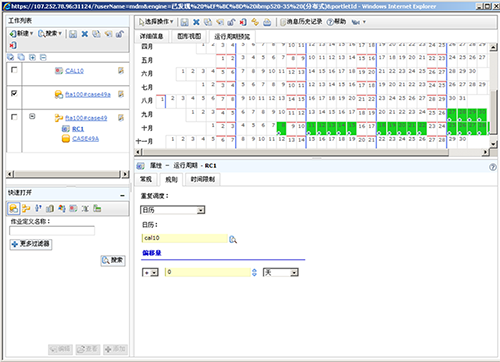Click the calendar preview vertical scrollbar down arrow

pyautogui.click(x=493, y=144)
